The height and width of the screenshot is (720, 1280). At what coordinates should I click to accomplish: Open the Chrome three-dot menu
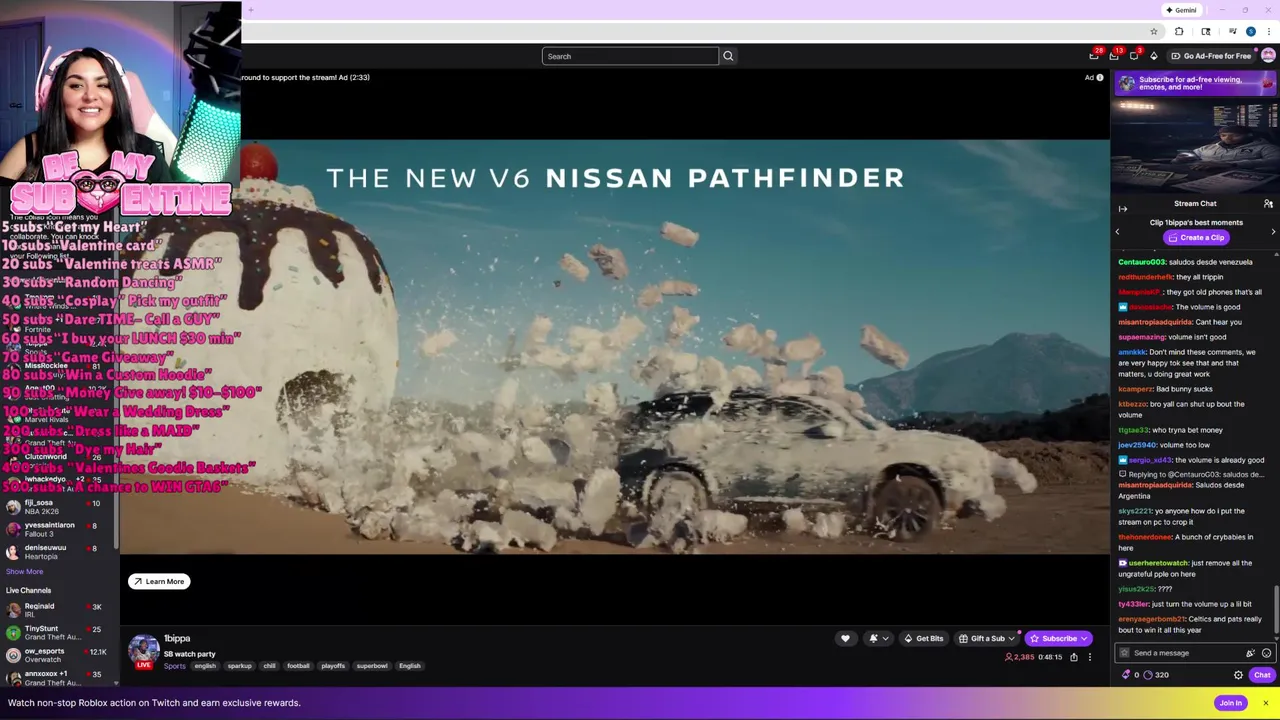(1268, 32)
